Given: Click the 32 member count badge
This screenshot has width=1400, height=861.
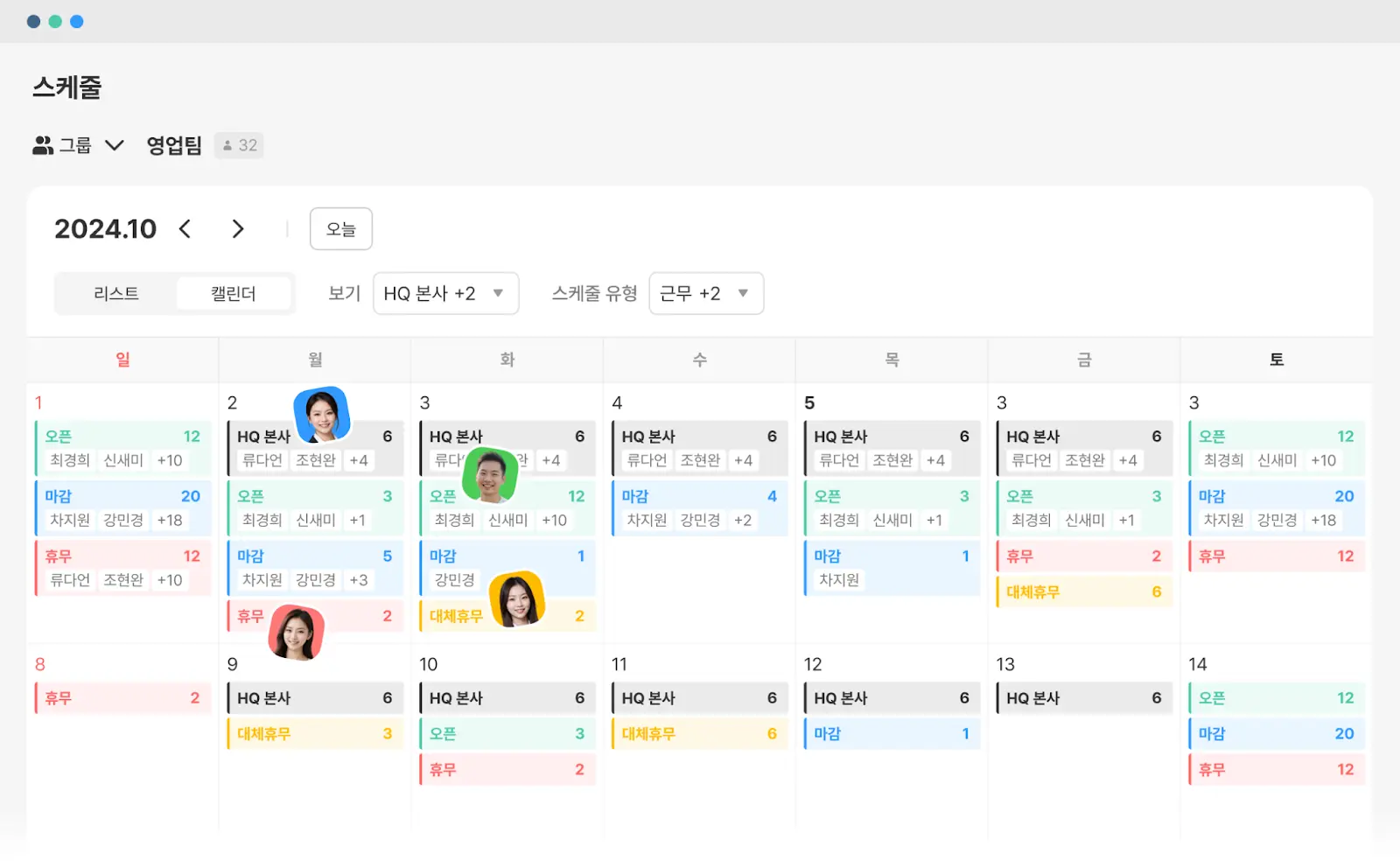Looking at the screenshot, I should [x=239, y=145].
